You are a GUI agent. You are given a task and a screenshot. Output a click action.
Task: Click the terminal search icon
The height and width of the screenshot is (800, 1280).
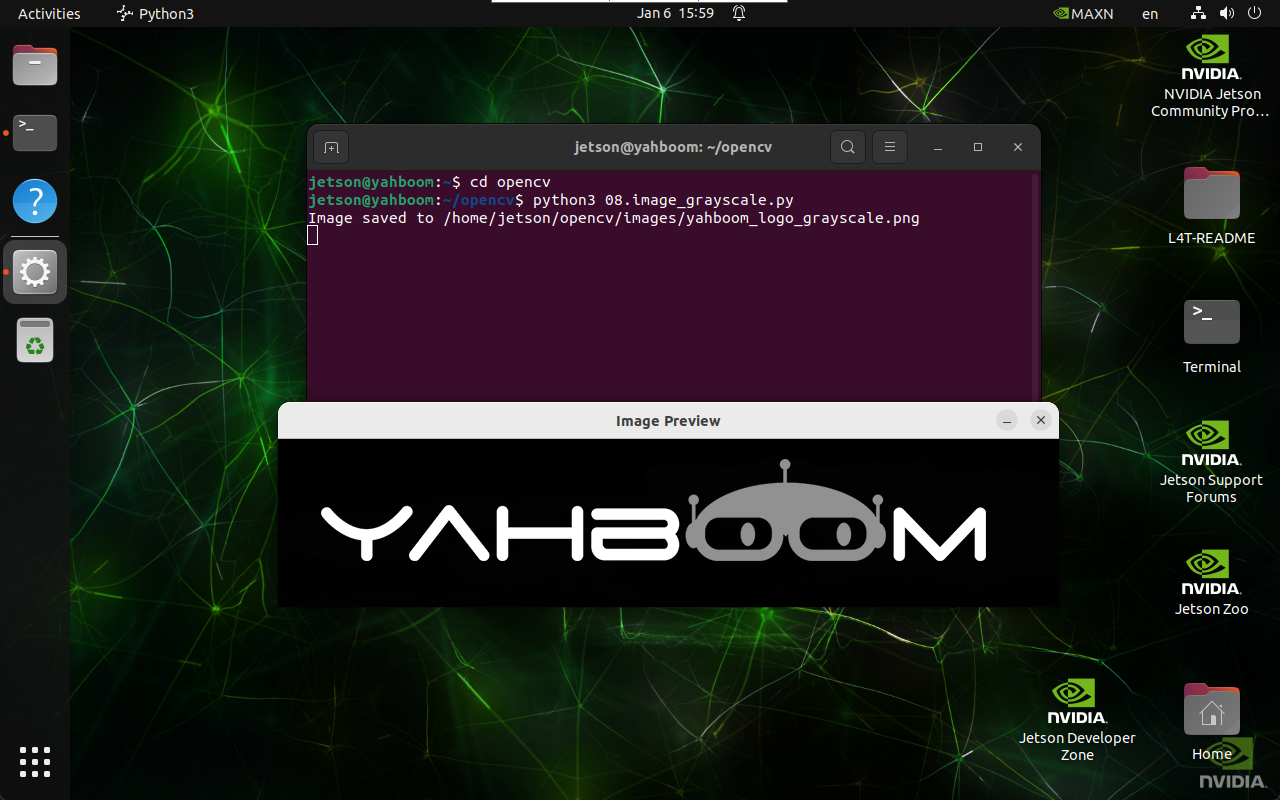(x=847, y=148)
